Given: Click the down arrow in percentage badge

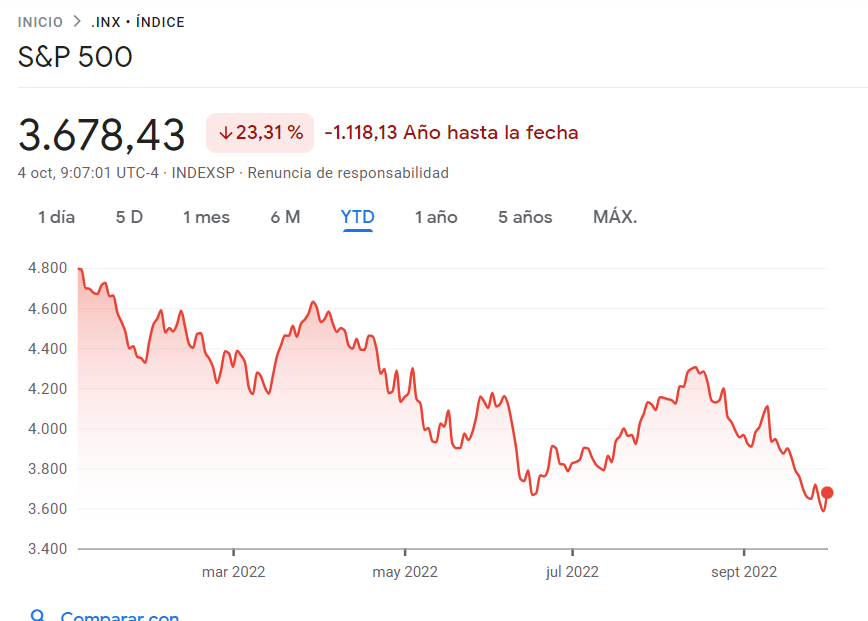Looking at the screenshot, I should (x=225, y=133).
